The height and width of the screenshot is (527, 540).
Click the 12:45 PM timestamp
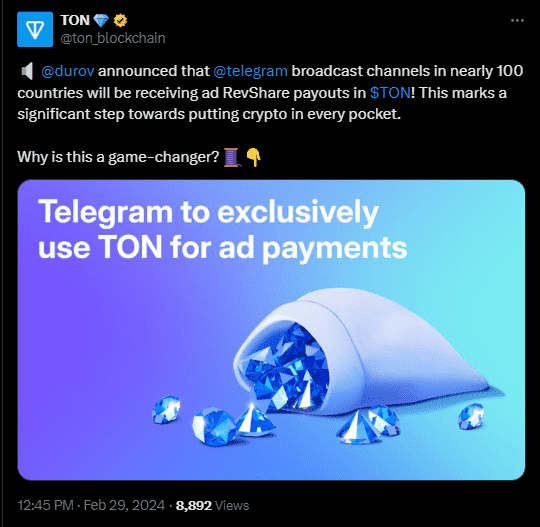pos(45,505)
